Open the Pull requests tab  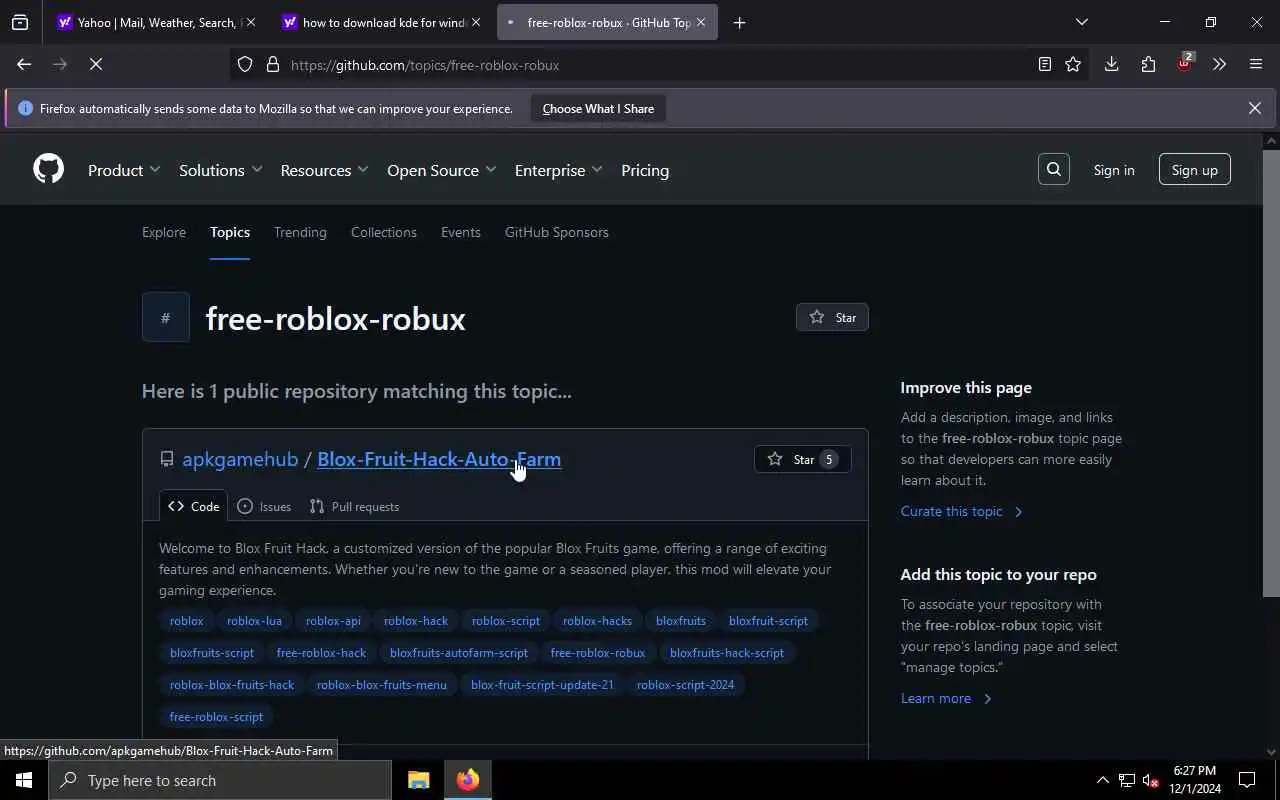point(354,506)
